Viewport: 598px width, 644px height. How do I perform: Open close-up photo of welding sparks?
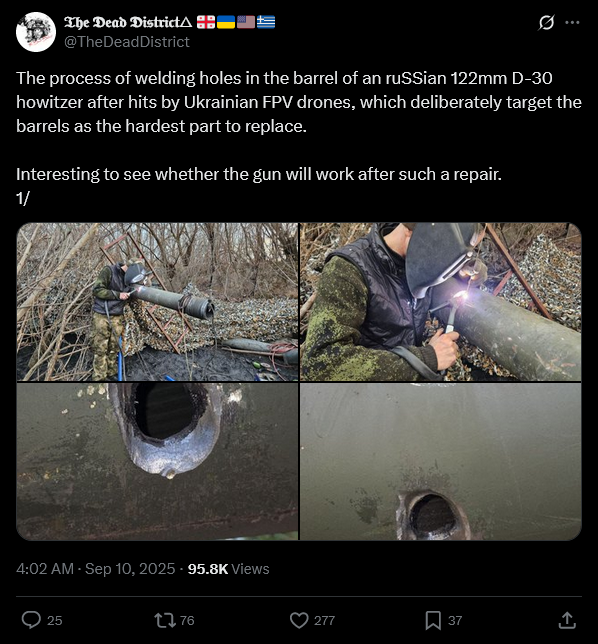coord(441,302)
